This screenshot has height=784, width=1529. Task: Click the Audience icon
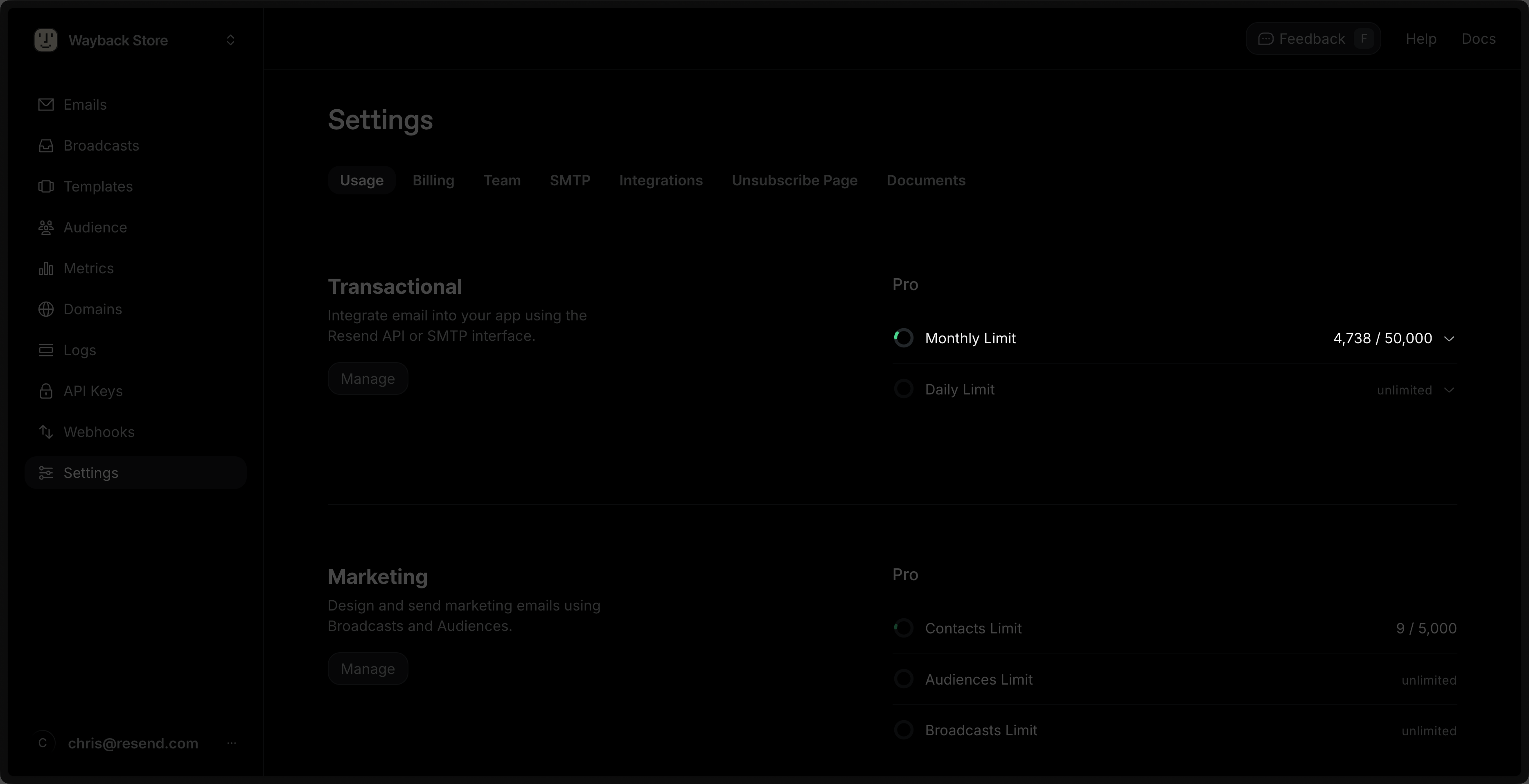coord(46,228)
